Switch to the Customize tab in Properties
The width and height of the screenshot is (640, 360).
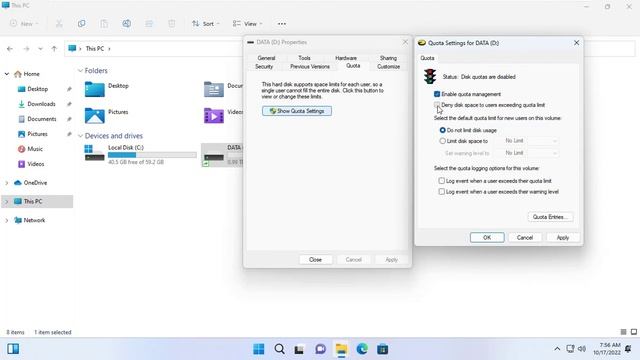point(389,67)
